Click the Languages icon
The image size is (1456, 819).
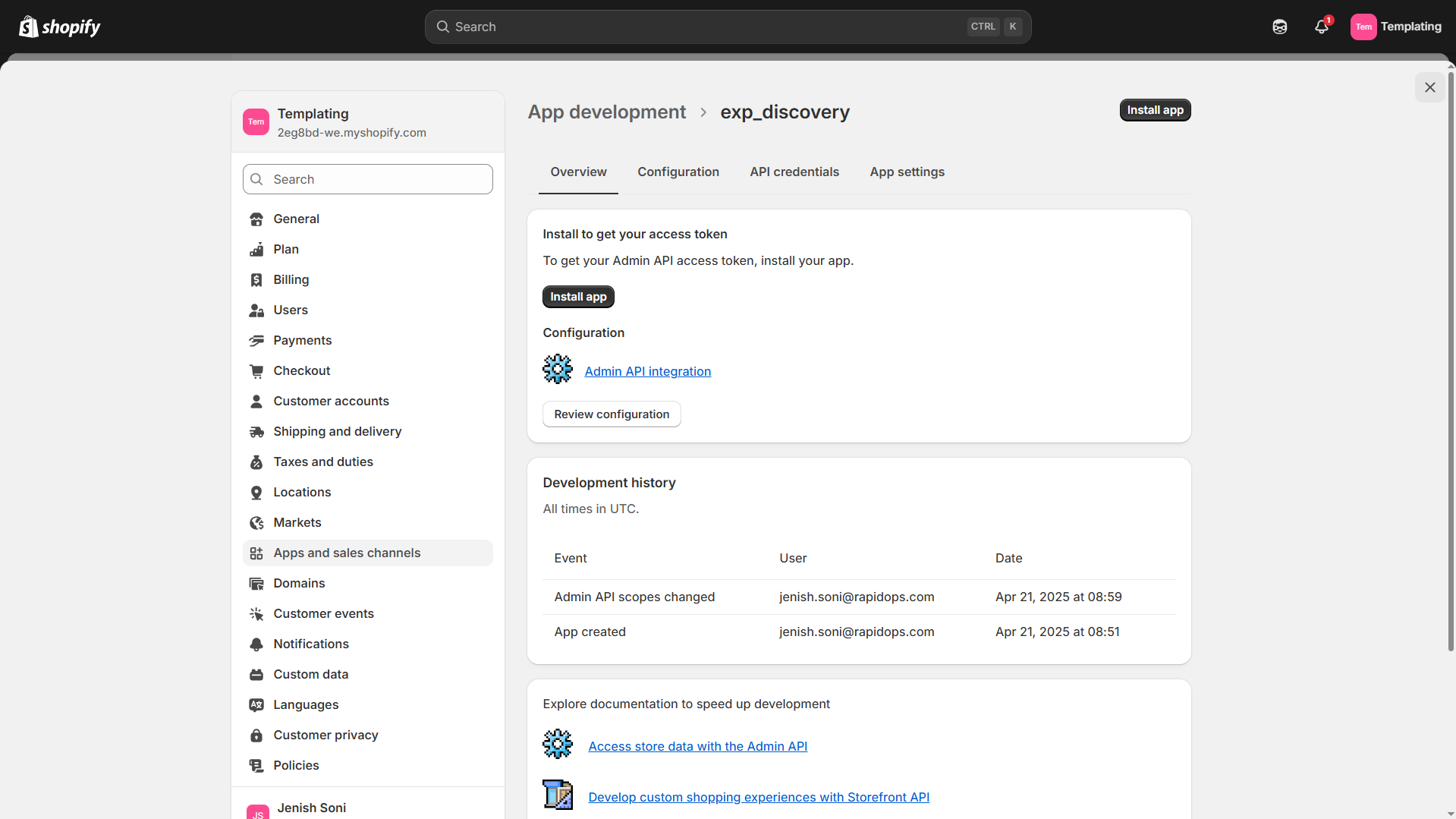point(256,705)
